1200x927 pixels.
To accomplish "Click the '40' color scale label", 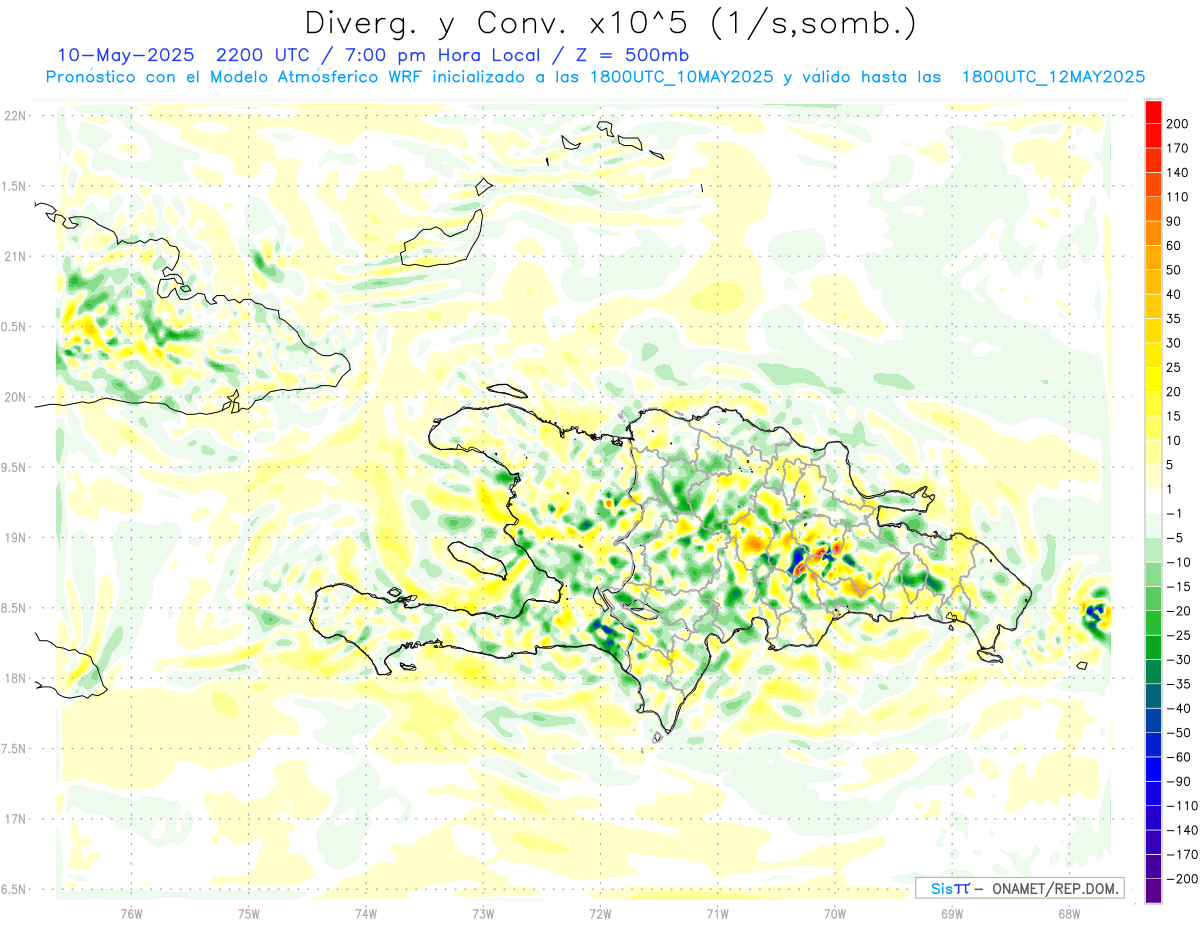I will [1175, 295].
